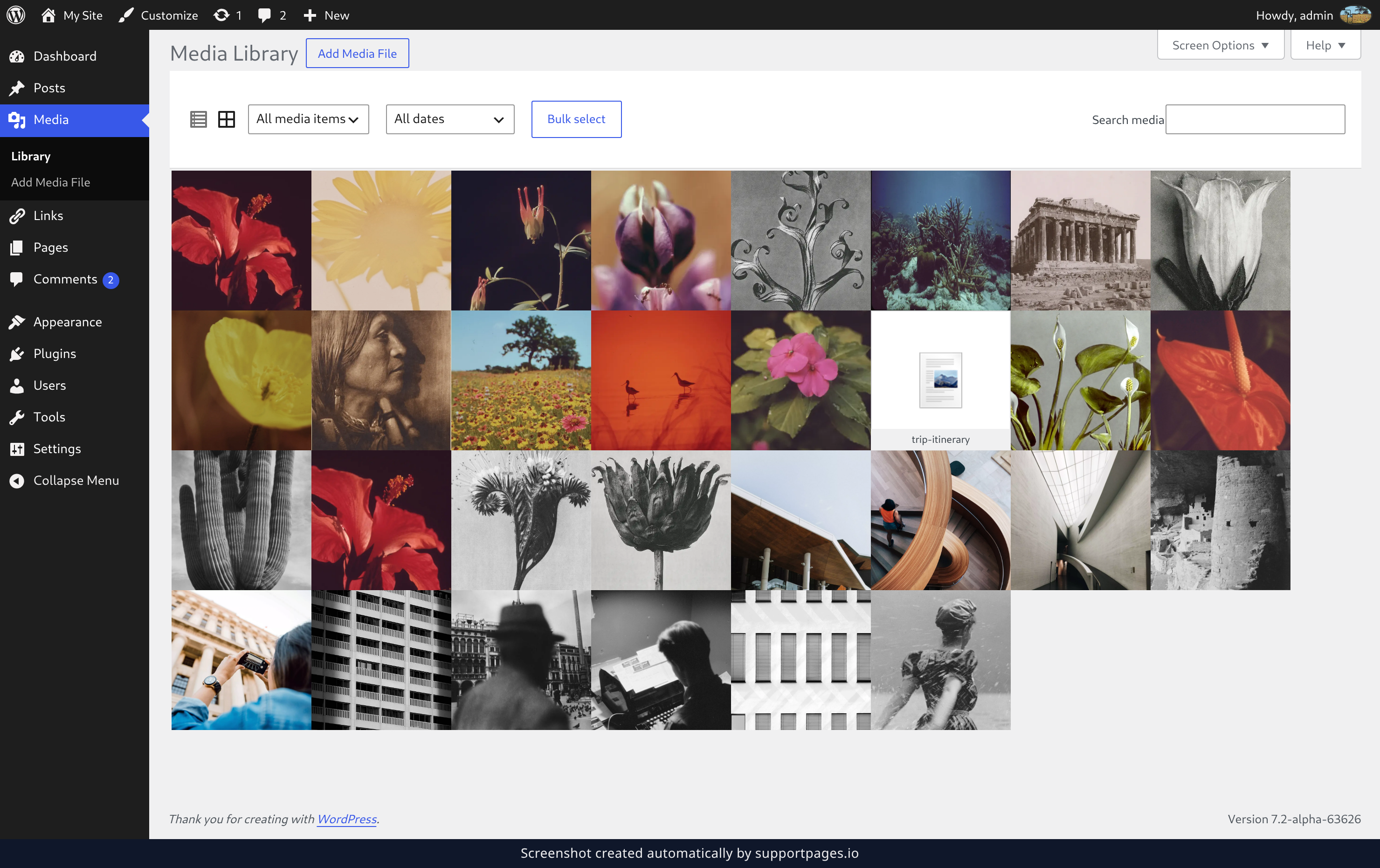
Task: Select the wildflower field with tree thumbnail
Action: coord(521,380)
